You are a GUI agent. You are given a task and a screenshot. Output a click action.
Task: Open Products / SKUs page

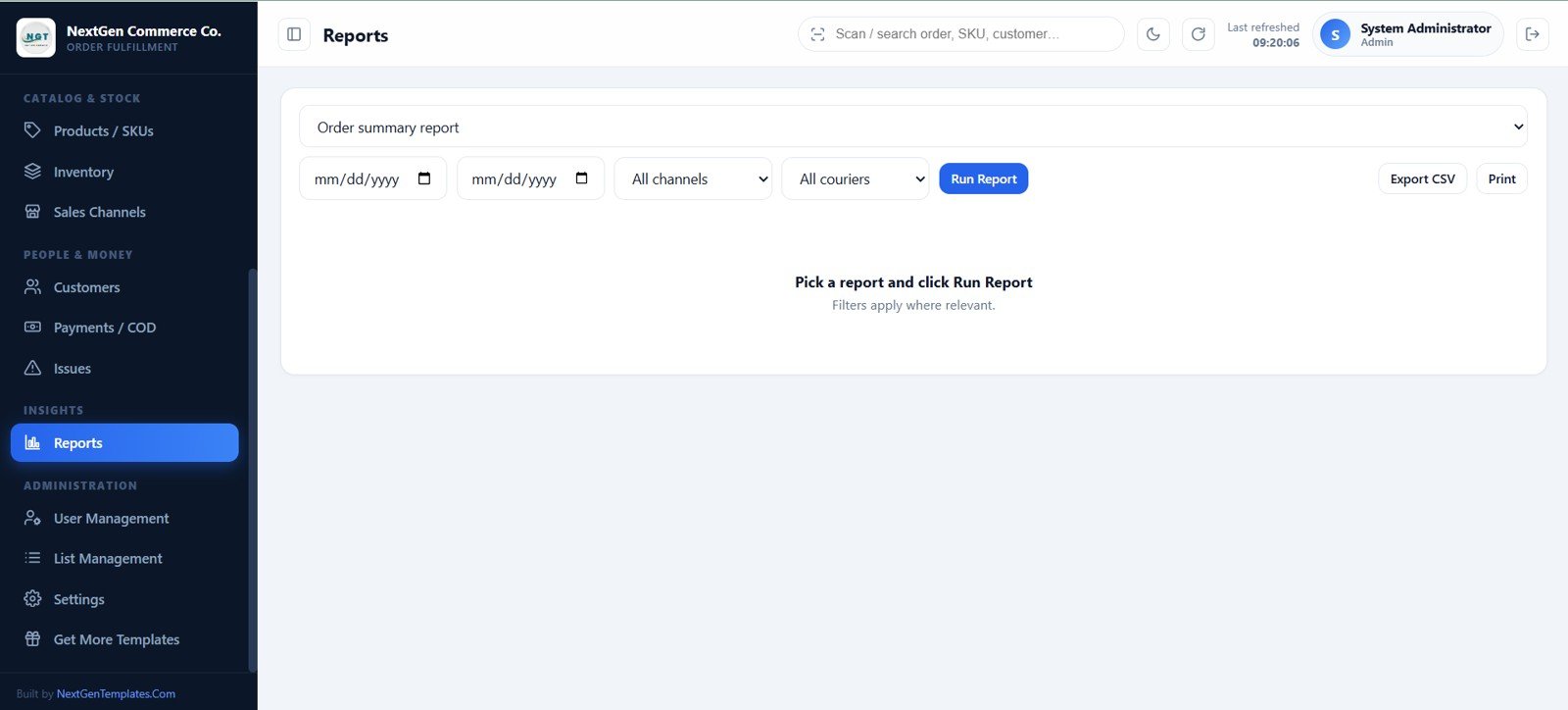[x=124, y=130]
